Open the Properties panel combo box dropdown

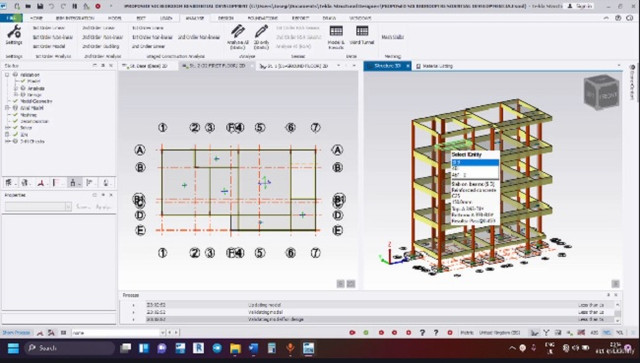[x=68, y=207]
